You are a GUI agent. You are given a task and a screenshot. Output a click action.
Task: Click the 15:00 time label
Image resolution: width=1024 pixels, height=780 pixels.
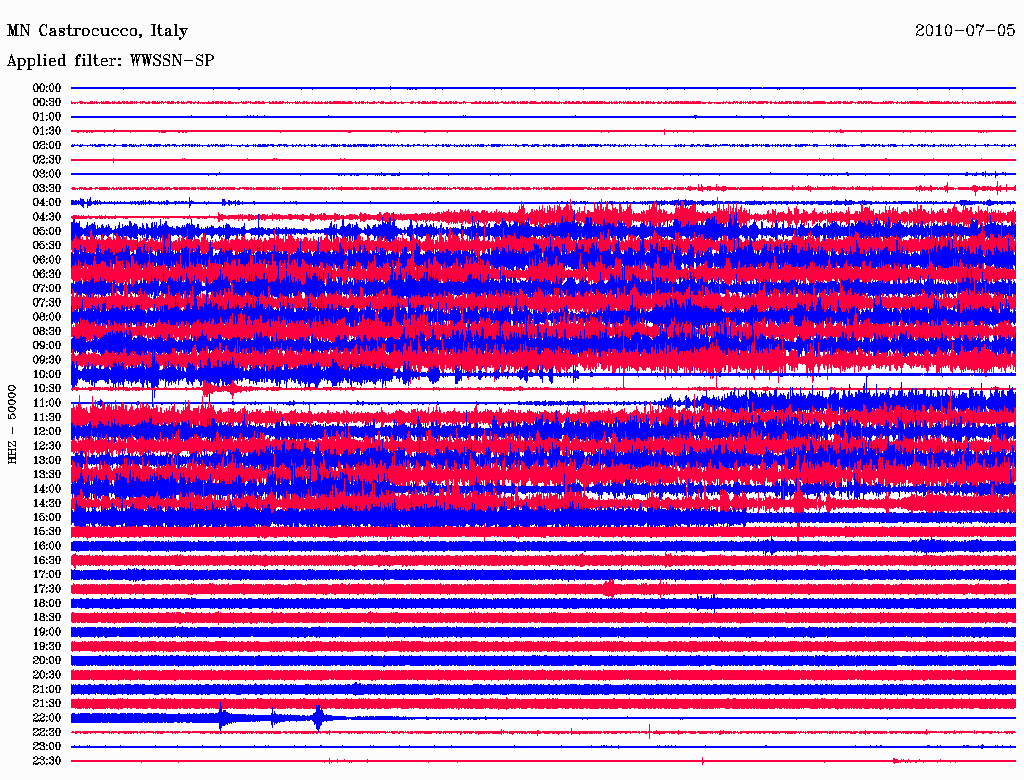pyautogui.click(x=46, y=517)
